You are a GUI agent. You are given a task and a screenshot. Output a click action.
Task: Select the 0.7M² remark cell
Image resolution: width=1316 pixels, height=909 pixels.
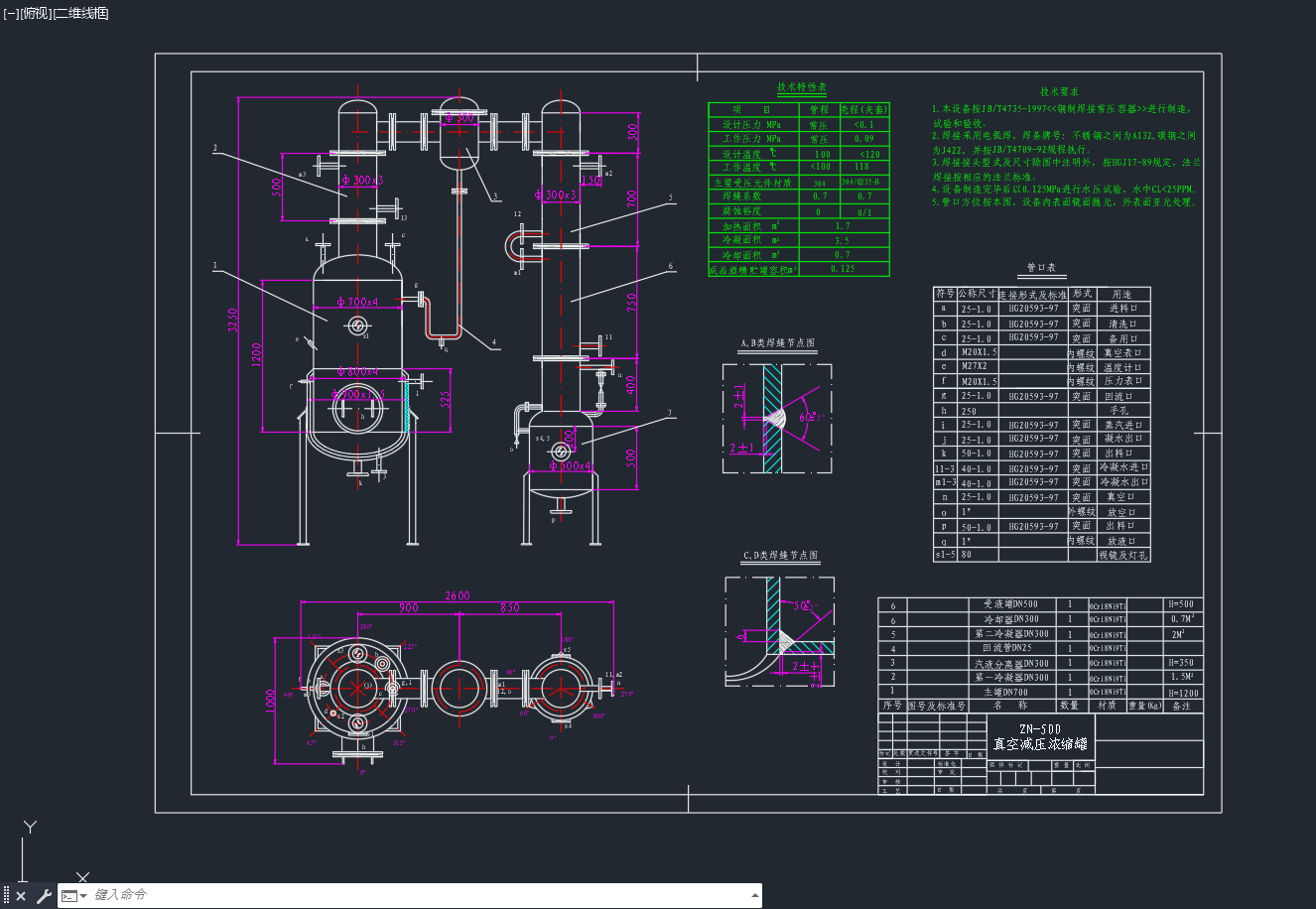tap(1183, 618)
